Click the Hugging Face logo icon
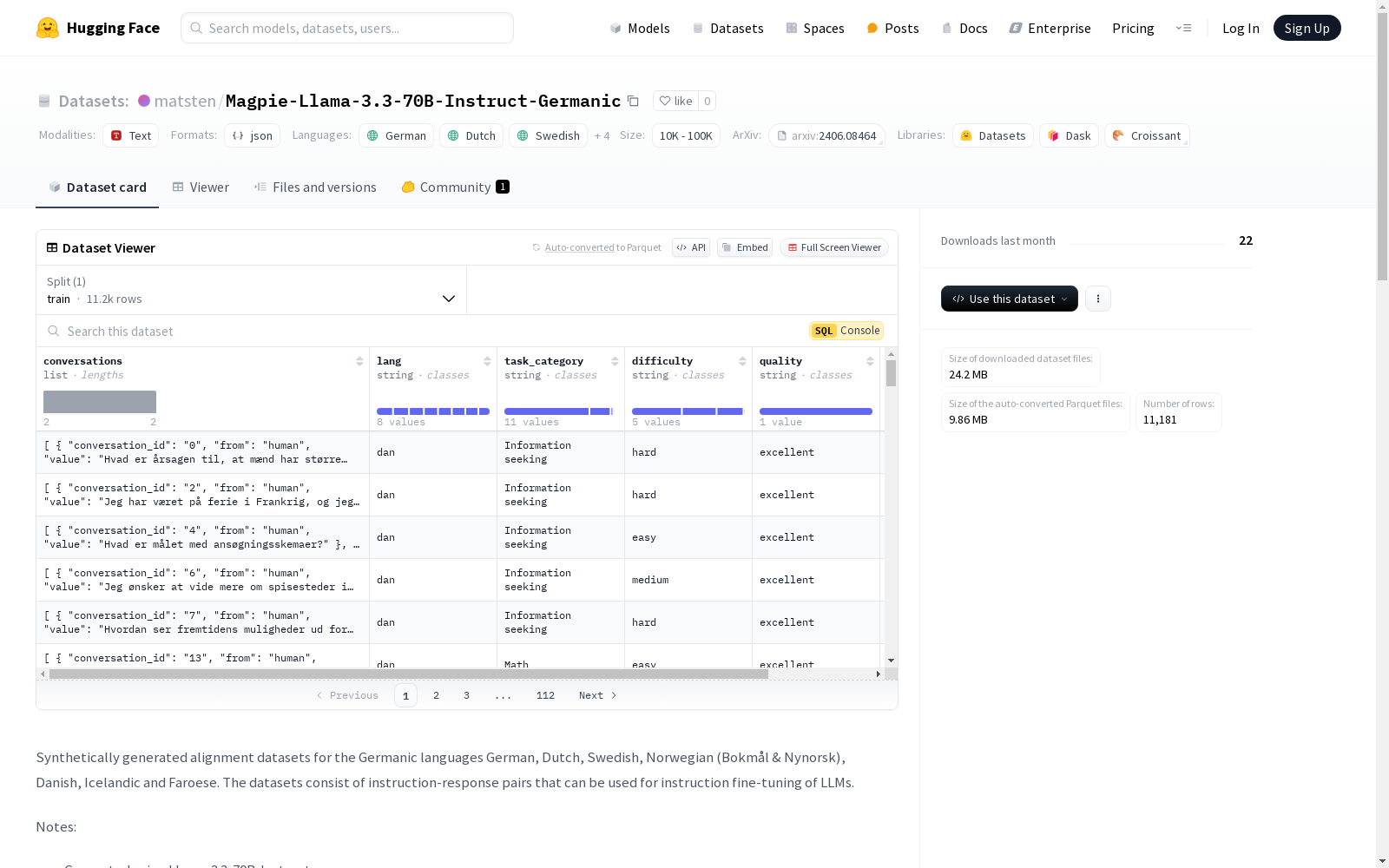Image resolution: width=1389 pixels, height=868 pixels. point(48,28)
